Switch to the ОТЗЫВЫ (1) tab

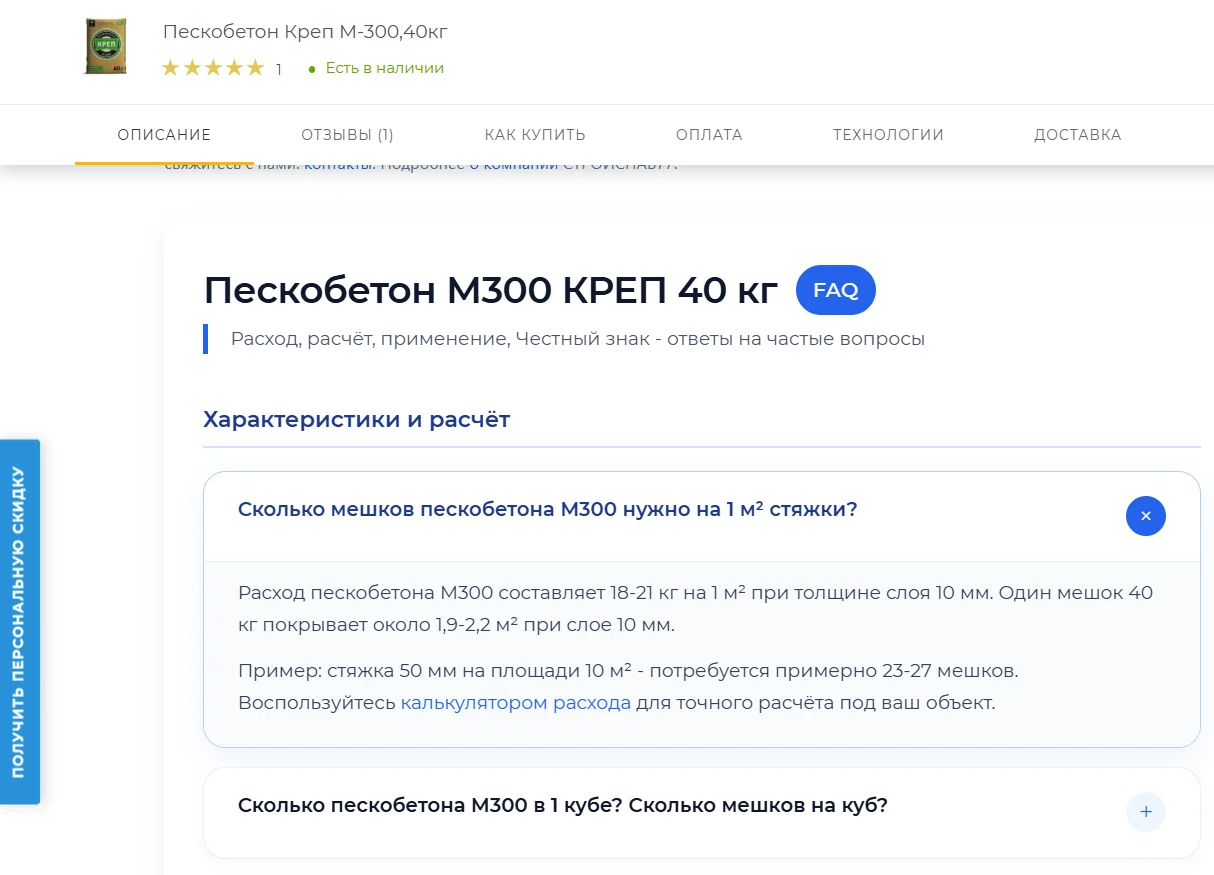[x=347, y=135]
